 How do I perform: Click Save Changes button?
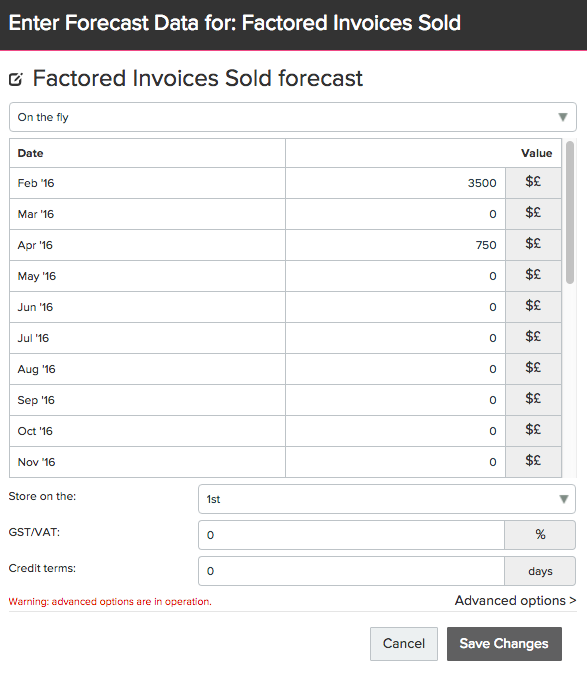(x=504, y=644)
